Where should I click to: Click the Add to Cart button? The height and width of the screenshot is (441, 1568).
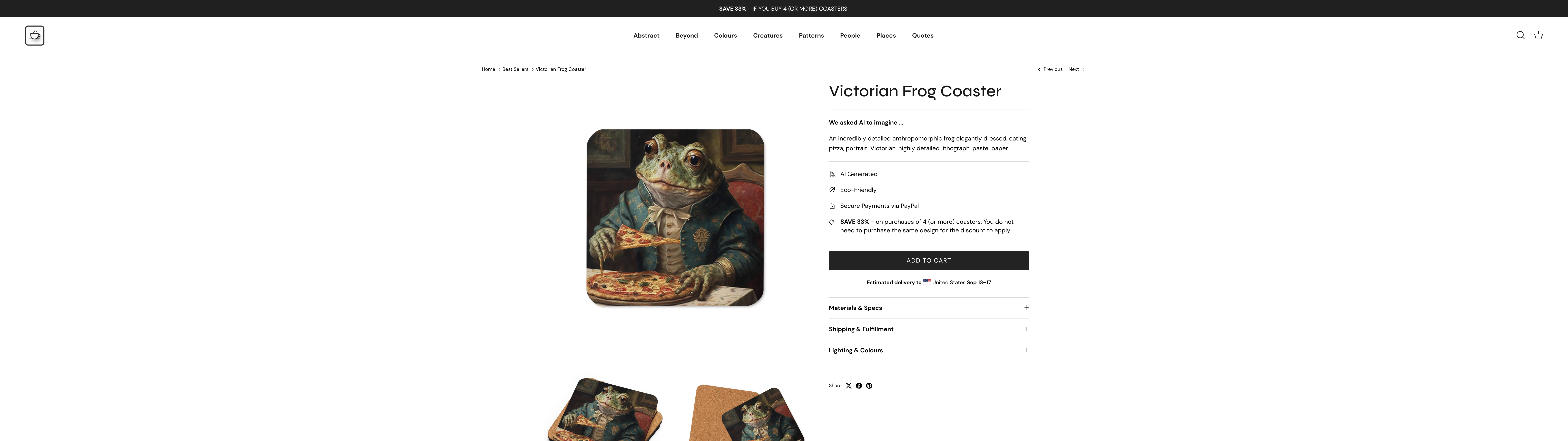tap(928, 261)
